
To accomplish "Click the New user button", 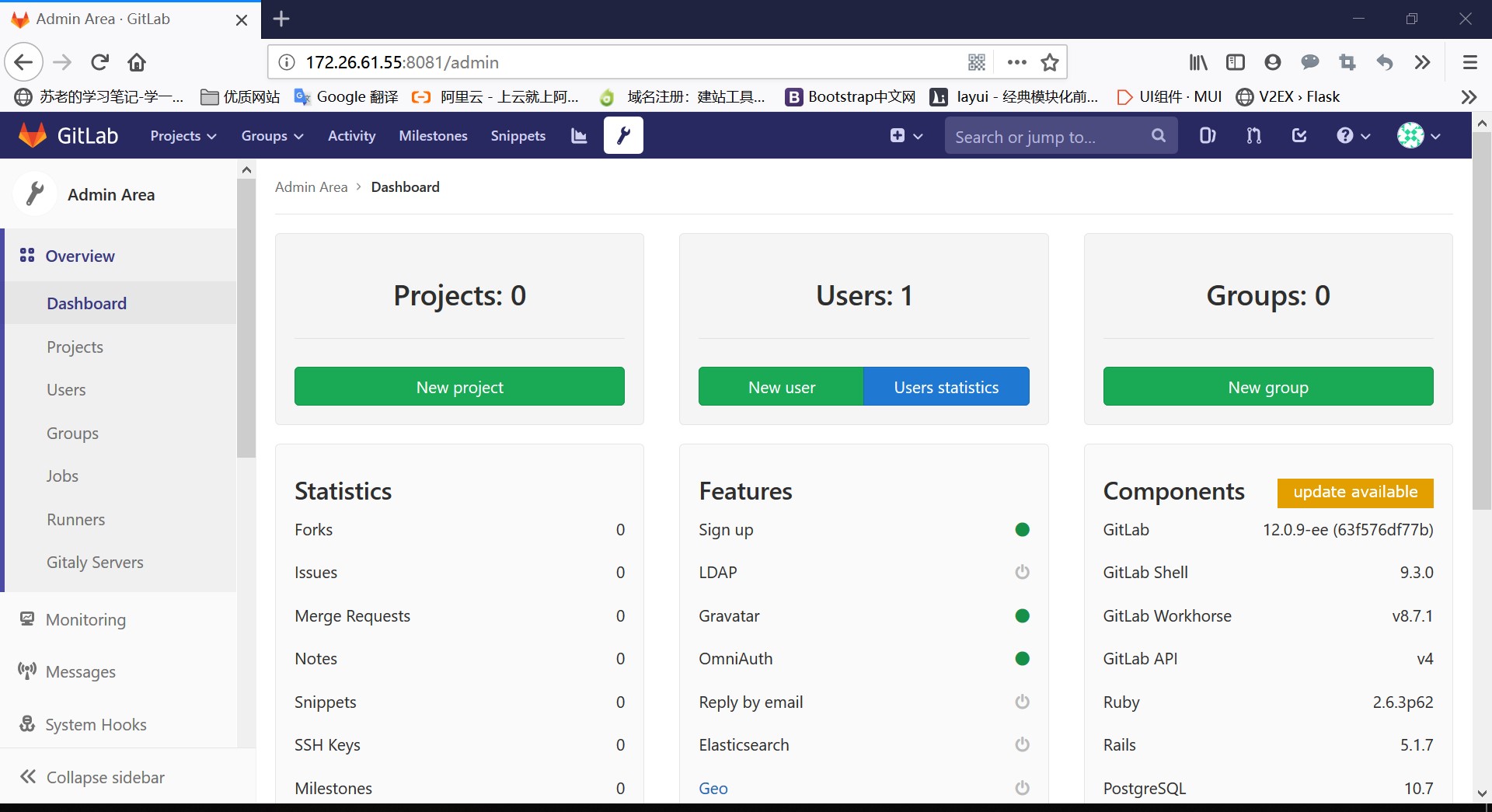I will click(781, 387).
